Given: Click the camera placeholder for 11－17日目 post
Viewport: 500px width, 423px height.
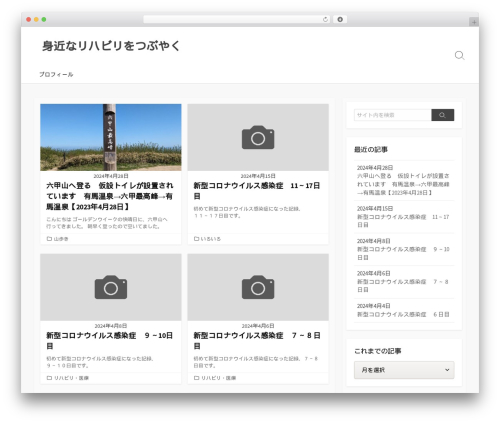Looking at the screenshot, I should point(258,137).
